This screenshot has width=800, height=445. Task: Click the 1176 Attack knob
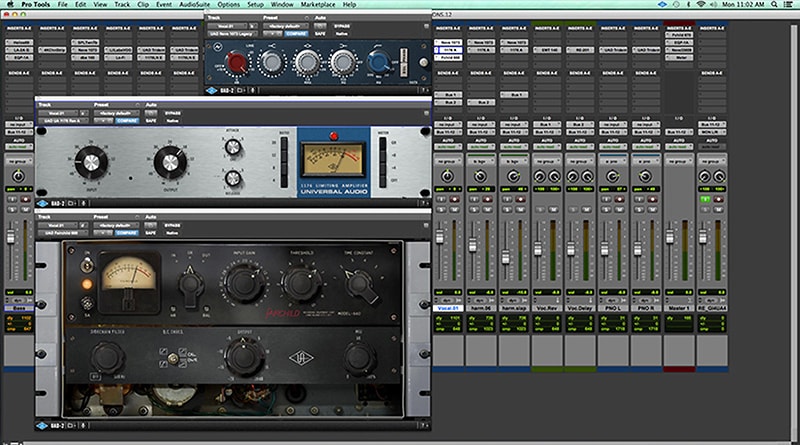(233, 147)
